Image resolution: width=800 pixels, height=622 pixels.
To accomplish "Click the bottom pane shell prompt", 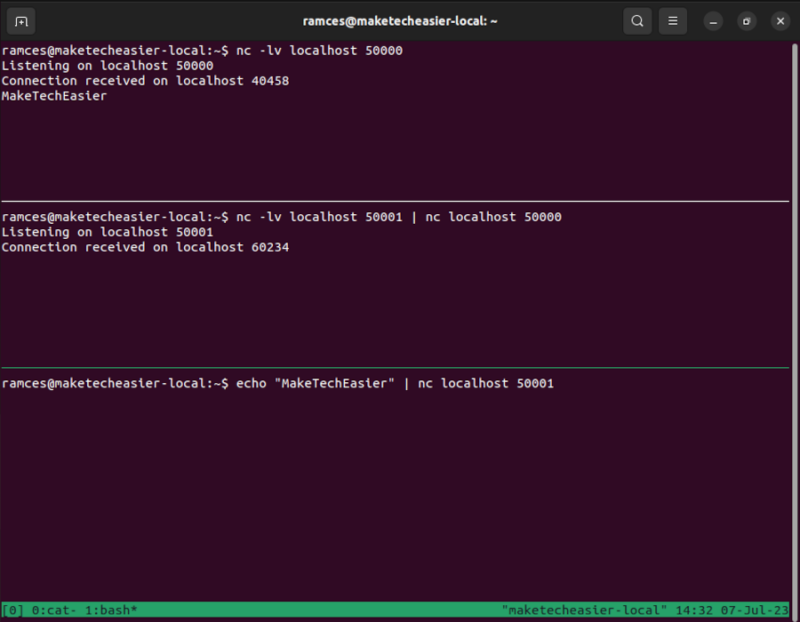I will pyautogui.click(x=110, y=382).
